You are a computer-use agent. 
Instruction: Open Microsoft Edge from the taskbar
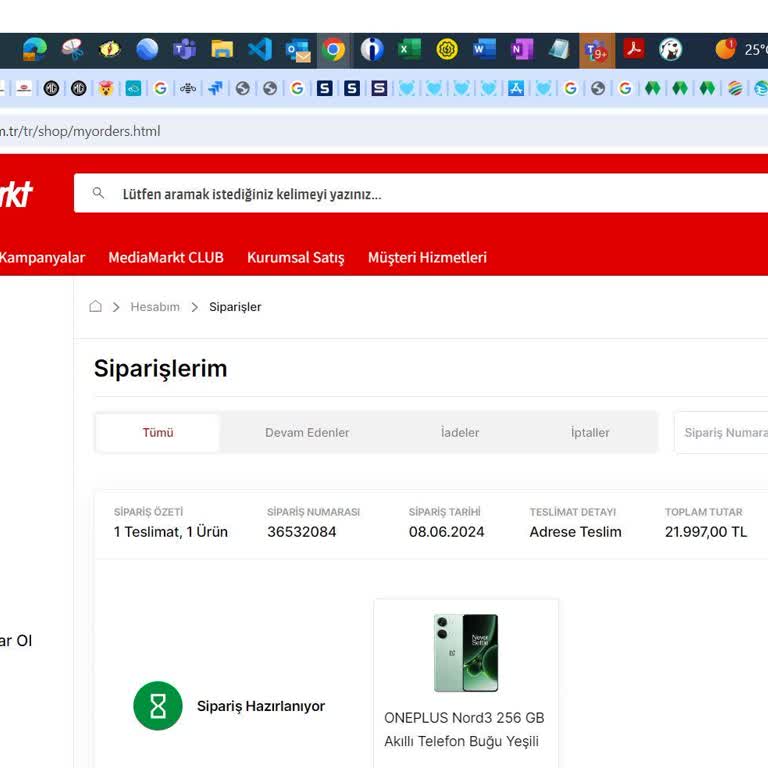point(35,49)
